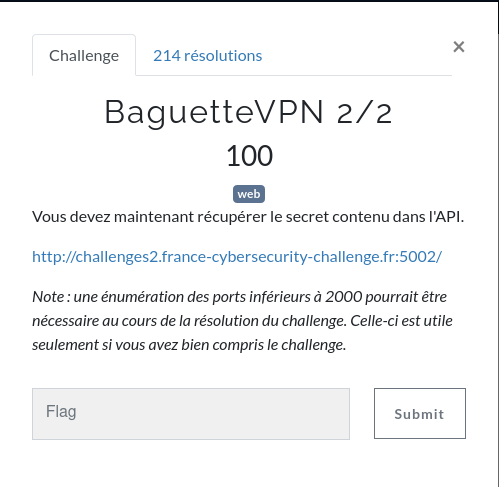This screenshot has height=487, width=499.
Task: Close the challenge modal with the X
Action: tap(459, 47)
